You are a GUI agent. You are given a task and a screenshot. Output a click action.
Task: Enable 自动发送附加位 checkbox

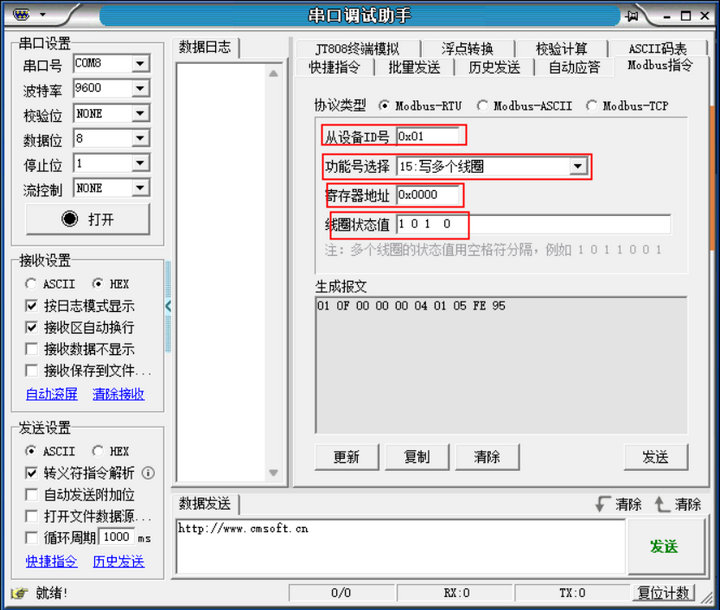(x=31, y=495)
